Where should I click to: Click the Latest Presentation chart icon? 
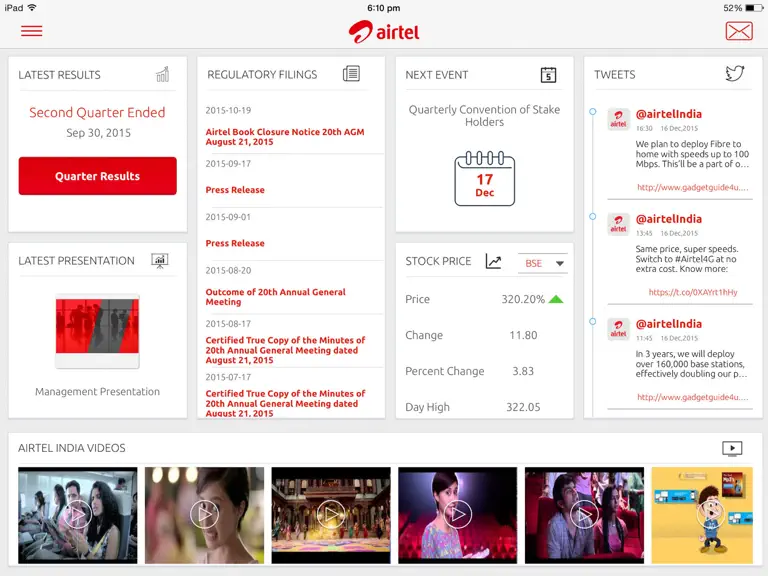(160, 261)
